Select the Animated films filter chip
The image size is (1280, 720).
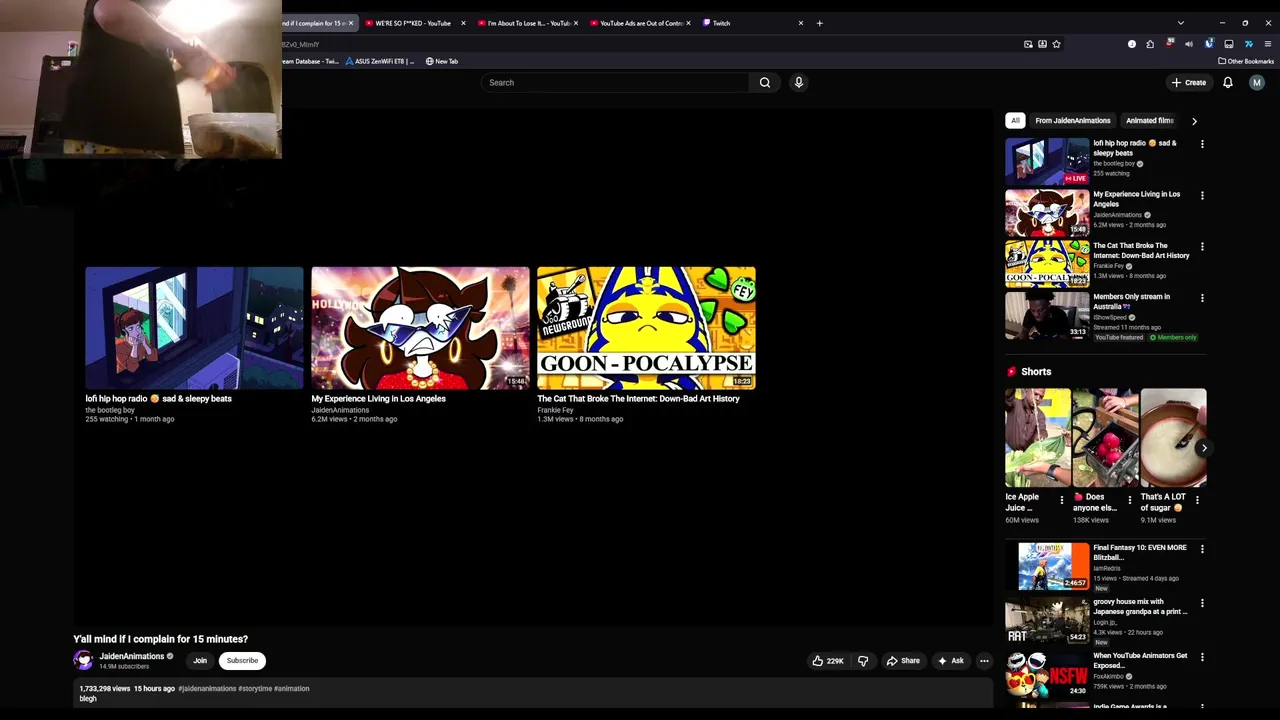click(1149, 121)
